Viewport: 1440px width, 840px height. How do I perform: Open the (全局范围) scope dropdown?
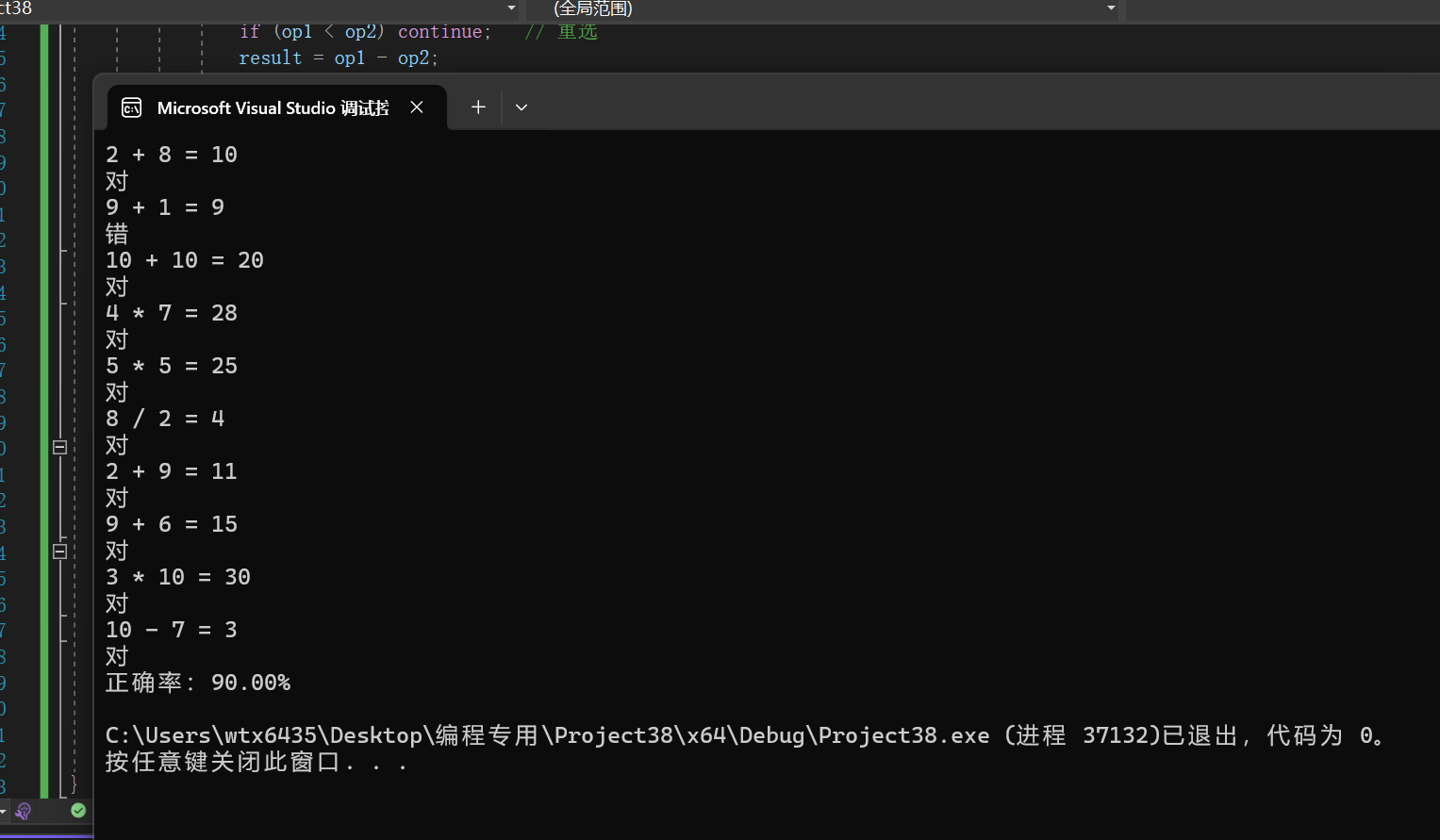[x=823, y=9]
